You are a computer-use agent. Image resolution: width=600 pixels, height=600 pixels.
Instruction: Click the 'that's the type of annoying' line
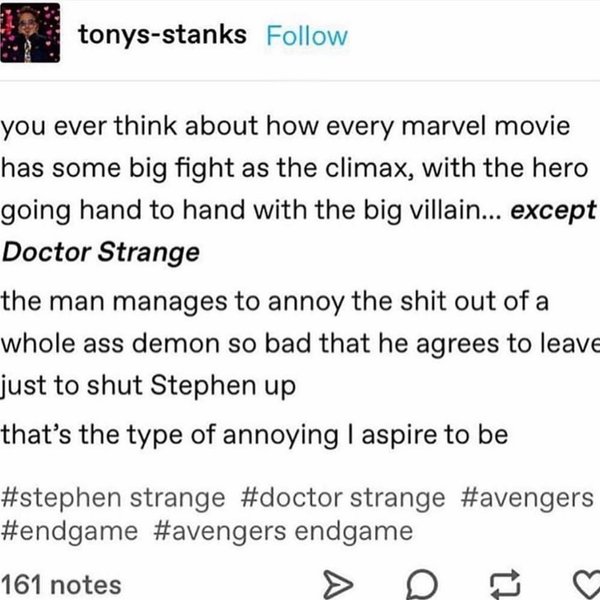pyautogui.click(x=254, y=435)
